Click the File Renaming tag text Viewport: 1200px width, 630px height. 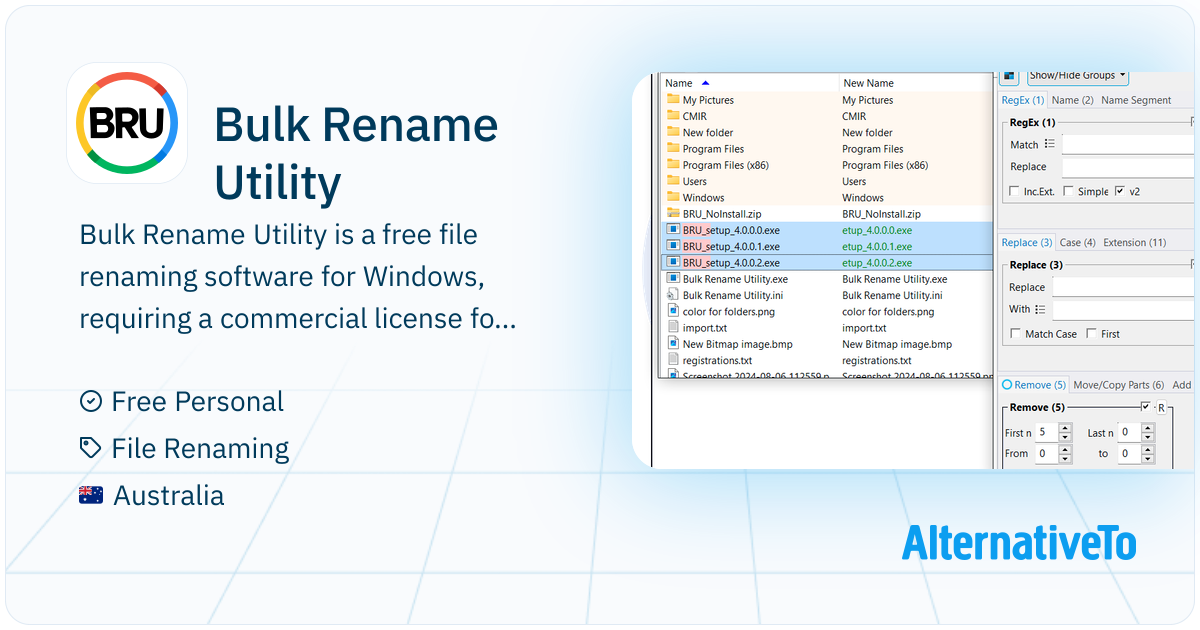(x=200, y=449)
